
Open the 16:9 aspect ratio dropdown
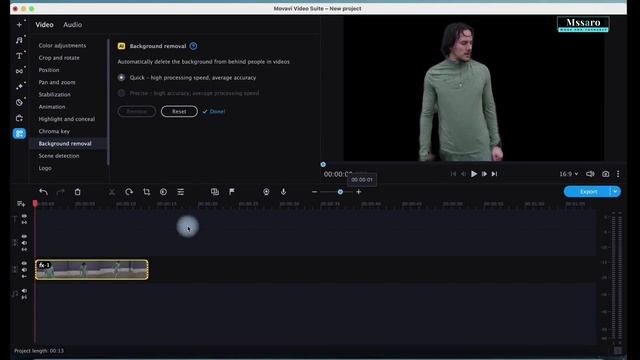tap(569, 174)
